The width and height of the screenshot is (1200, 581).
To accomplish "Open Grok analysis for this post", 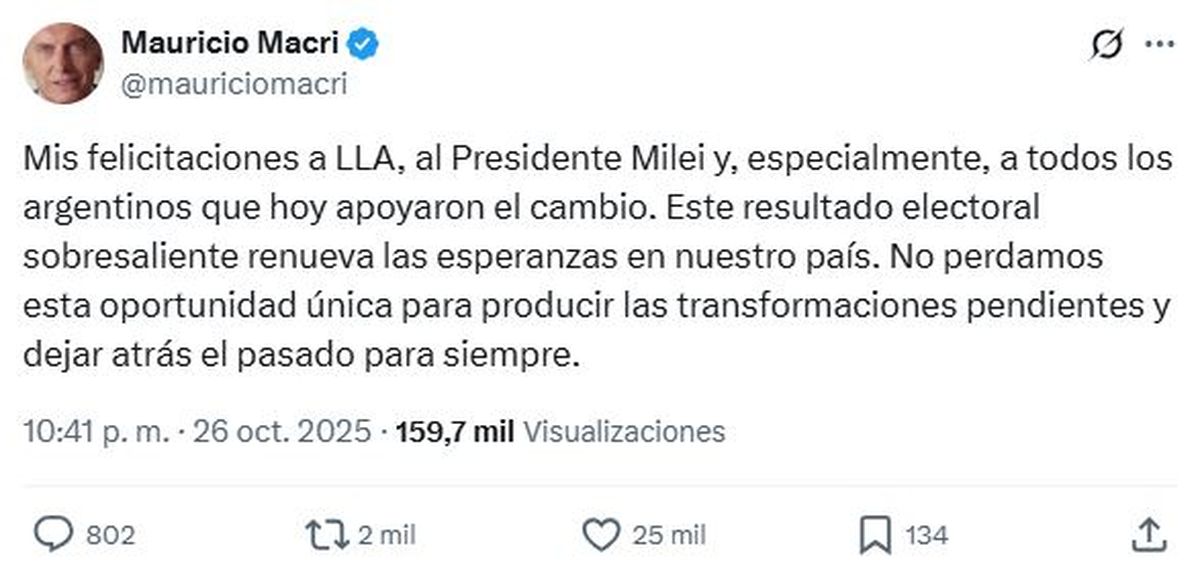I will click(1108, 42).
